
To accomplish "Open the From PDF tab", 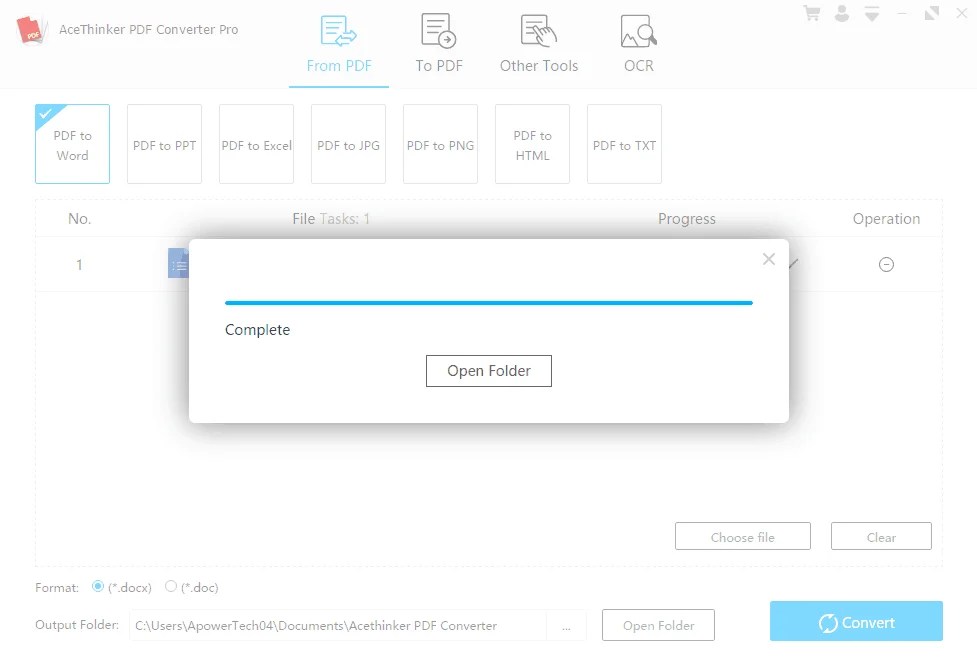I will (x=339, y=44).
